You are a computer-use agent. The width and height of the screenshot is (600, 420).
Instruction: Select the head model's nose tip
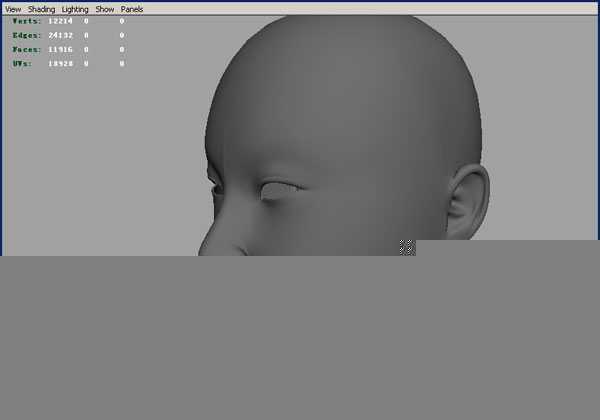pyautogui.click(x=203, y=248)
